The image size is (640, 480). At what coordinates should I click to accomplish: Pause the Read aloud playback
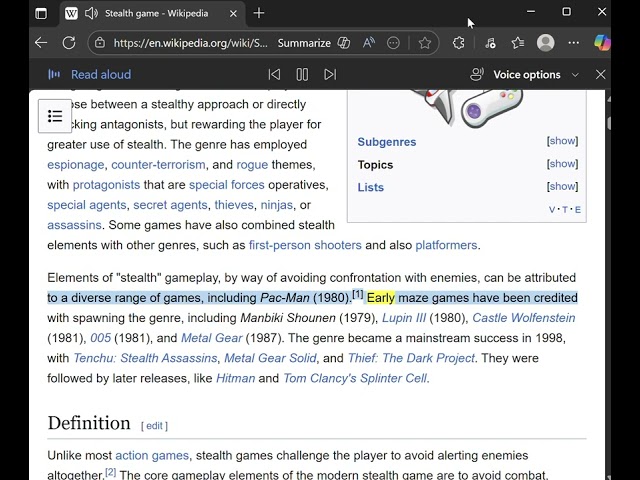(x=302, y=75)
